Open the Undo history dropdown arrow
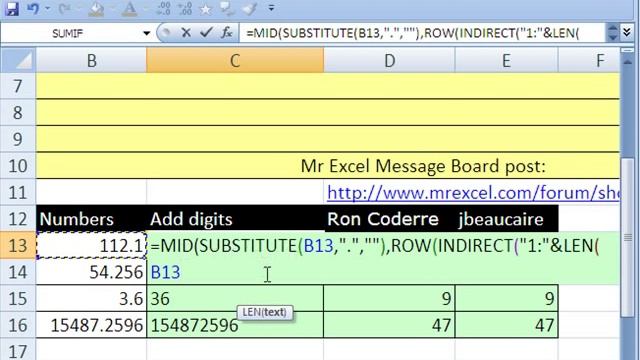Screen dimensions: 640x360 47,8
